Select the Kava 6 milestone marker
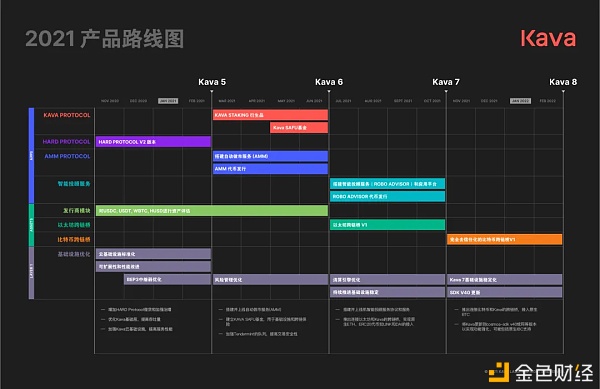This screenshot has height=389, width=600. click(329, 82)
